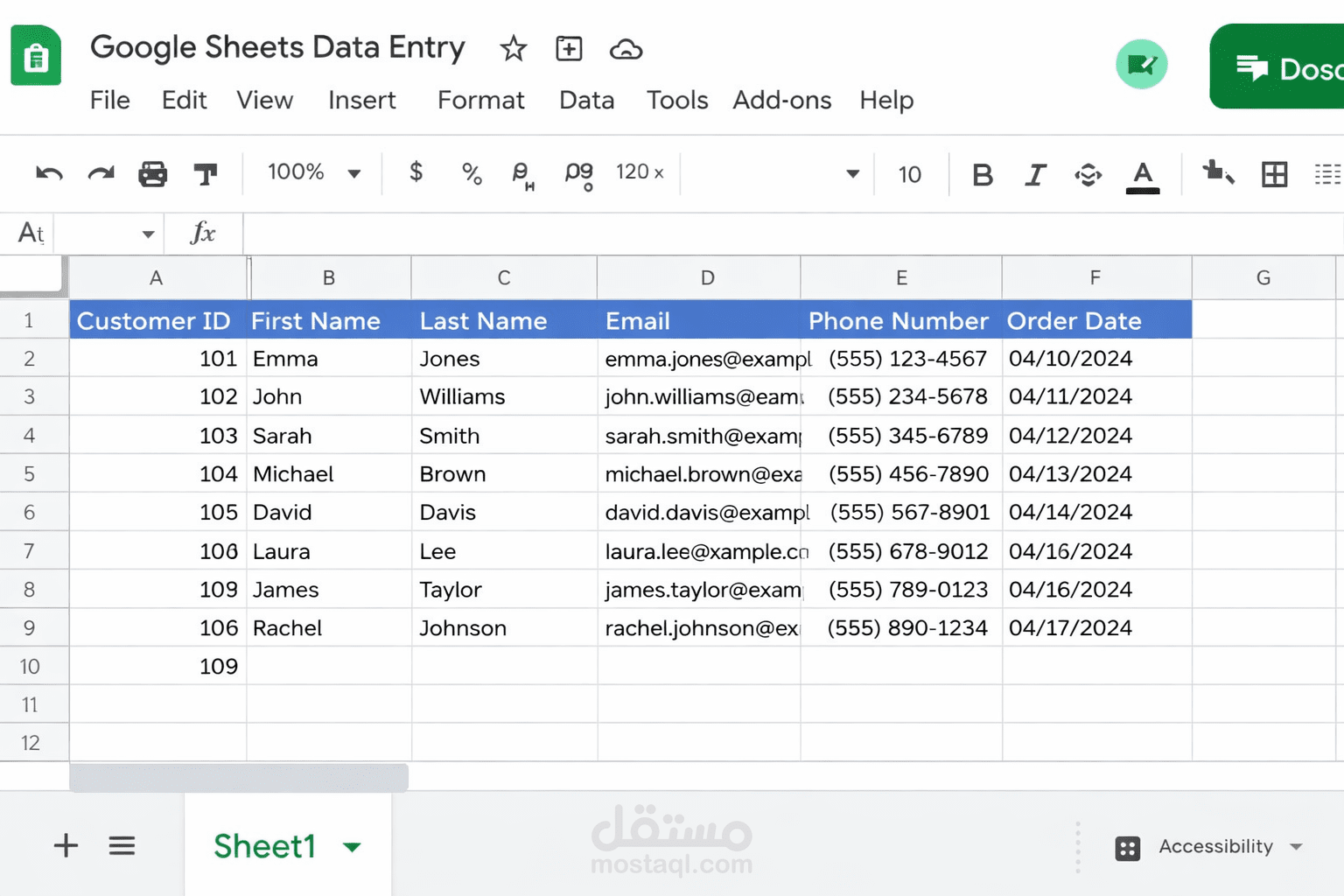The height and width of the screenshot is (896, 1344).
Task: Click the undo arrow
Action: [49, 173]
